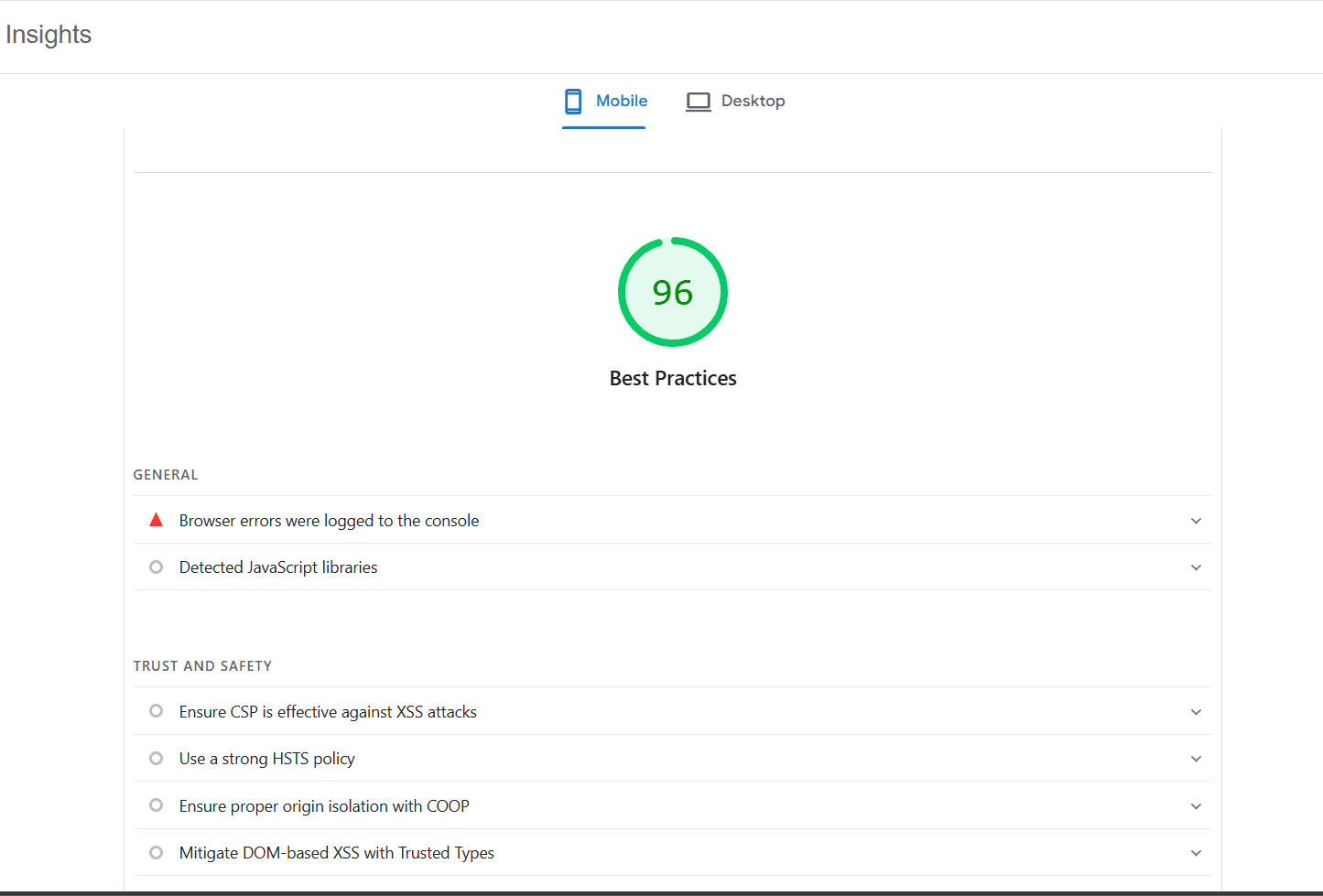Expand Ensure proper origin isolation COOP chevron
1323x896 pixels.
pos(1196,806)
